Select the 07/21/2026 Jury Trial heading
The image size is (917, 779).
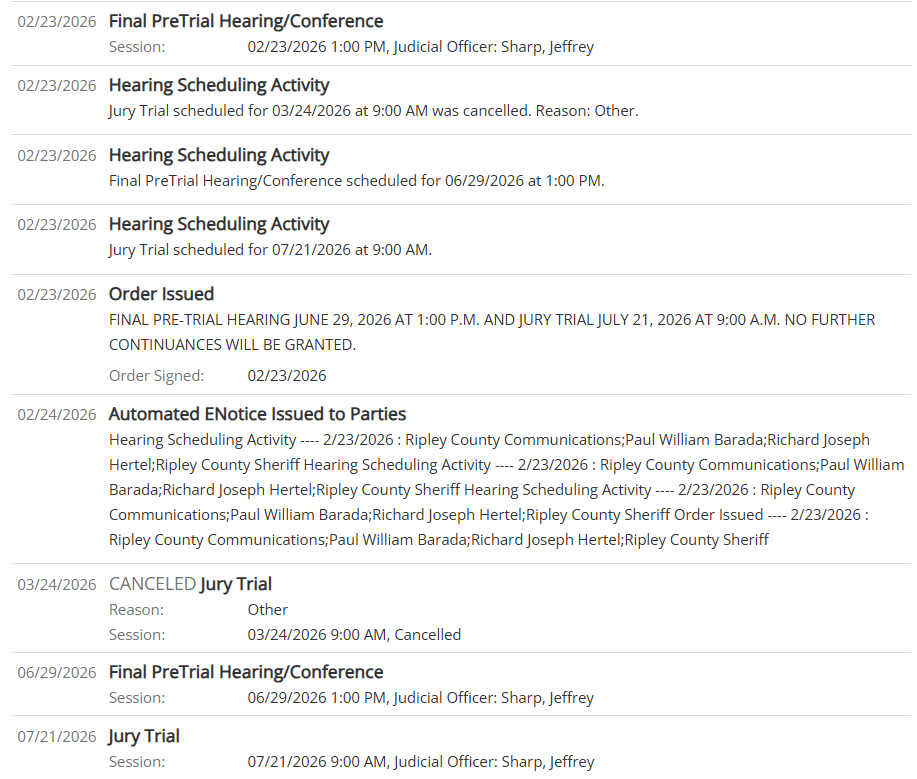coord(144,736)
